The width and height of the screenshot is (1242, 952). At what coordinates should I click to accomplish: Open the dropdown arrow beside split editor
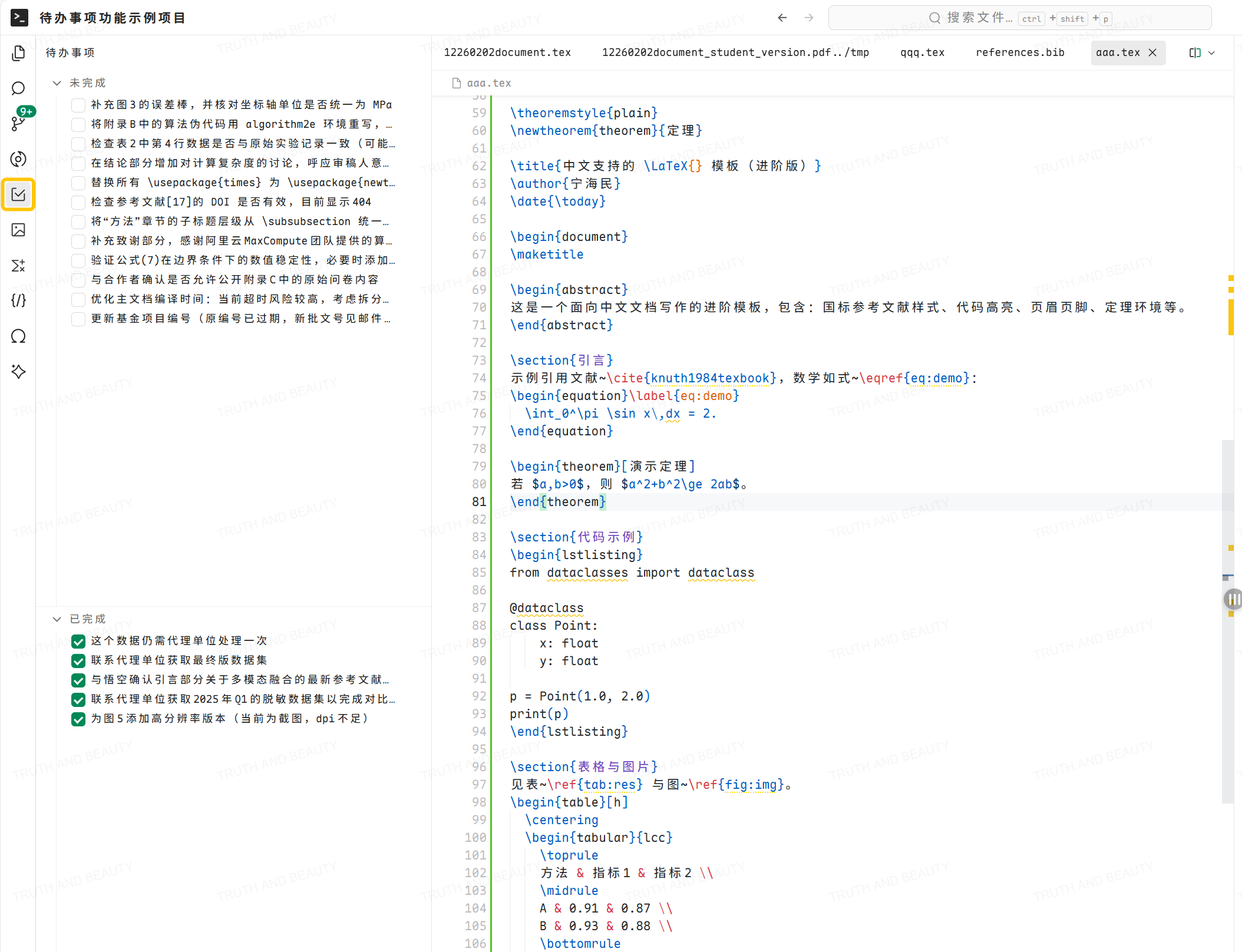click(1211, 52)
